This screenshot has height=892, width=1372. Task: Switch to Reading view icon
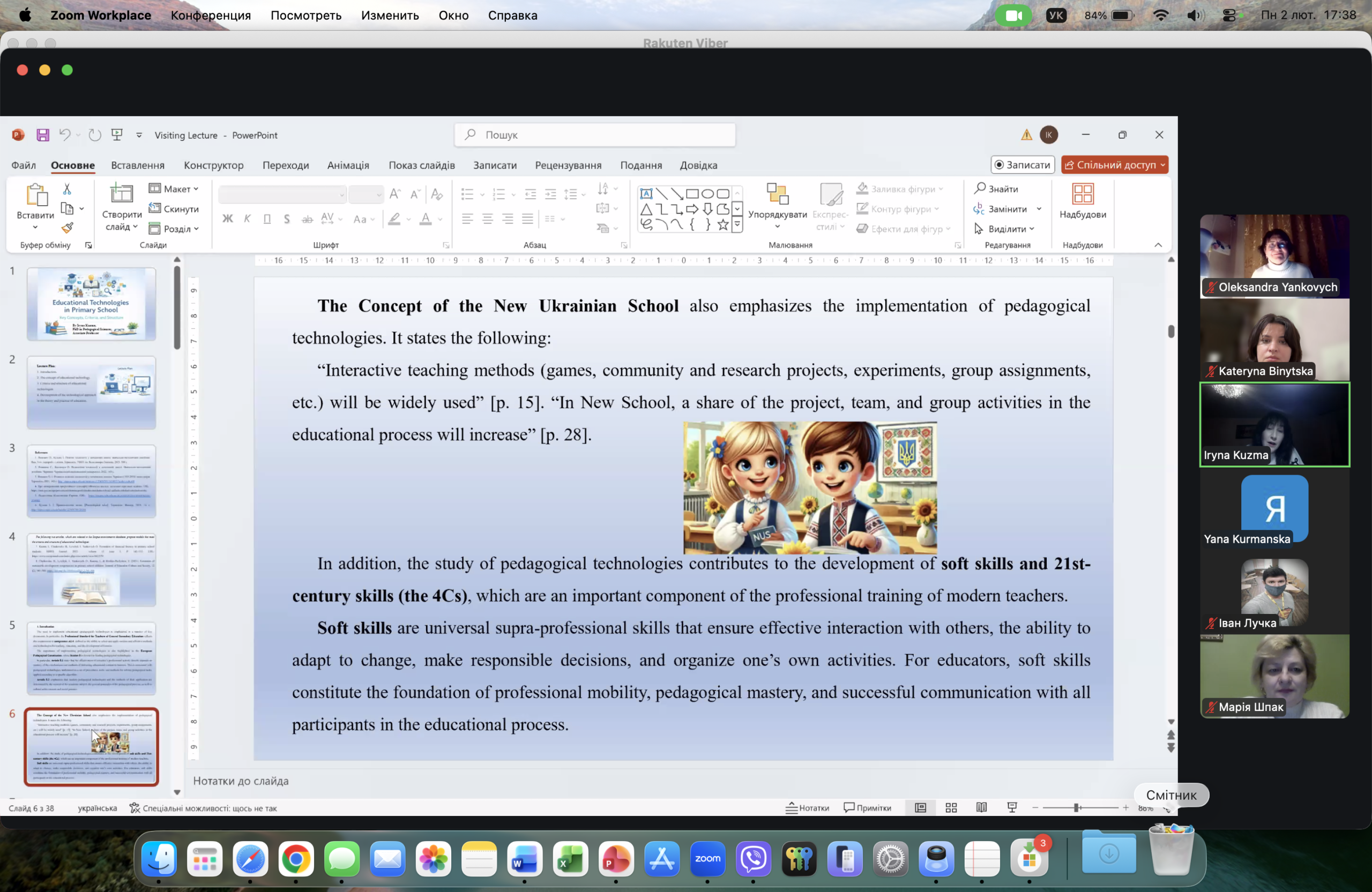[981, 808]
